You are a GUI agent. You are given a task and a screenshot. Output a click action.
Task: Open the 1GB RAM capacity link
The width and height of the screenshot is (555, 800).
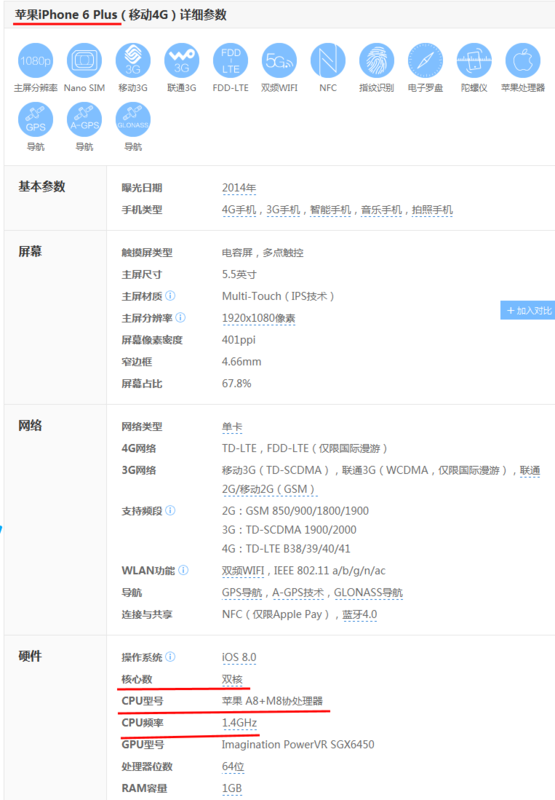coord(232,789)
